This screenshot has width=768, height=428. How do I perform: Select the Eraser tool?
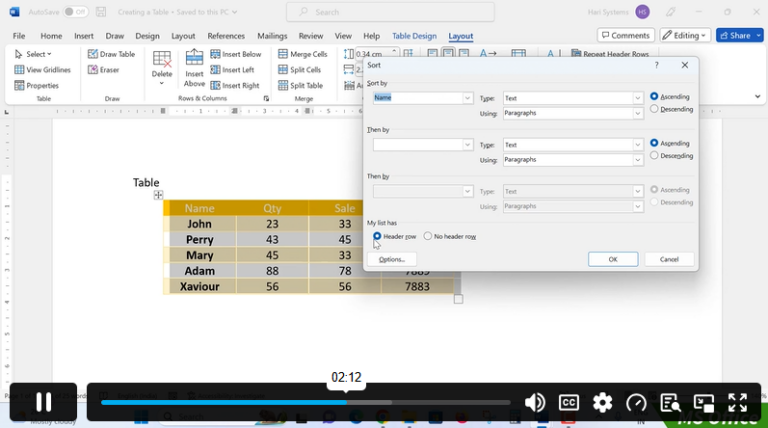tap(103, 70)
